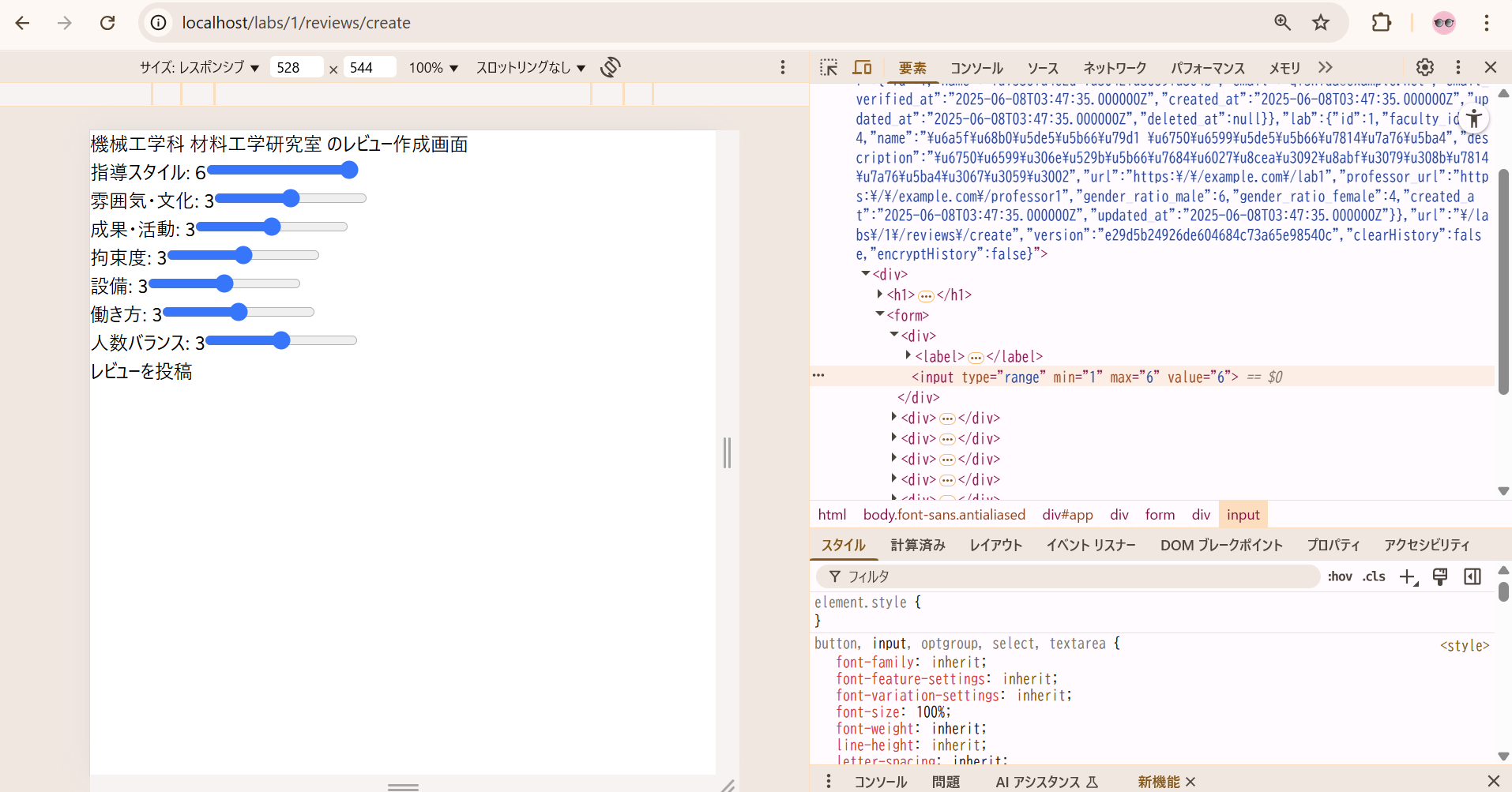Screen dimensions: 1512x792
Task: Toggle the .cls class editor
Action: click(1374, 576)
